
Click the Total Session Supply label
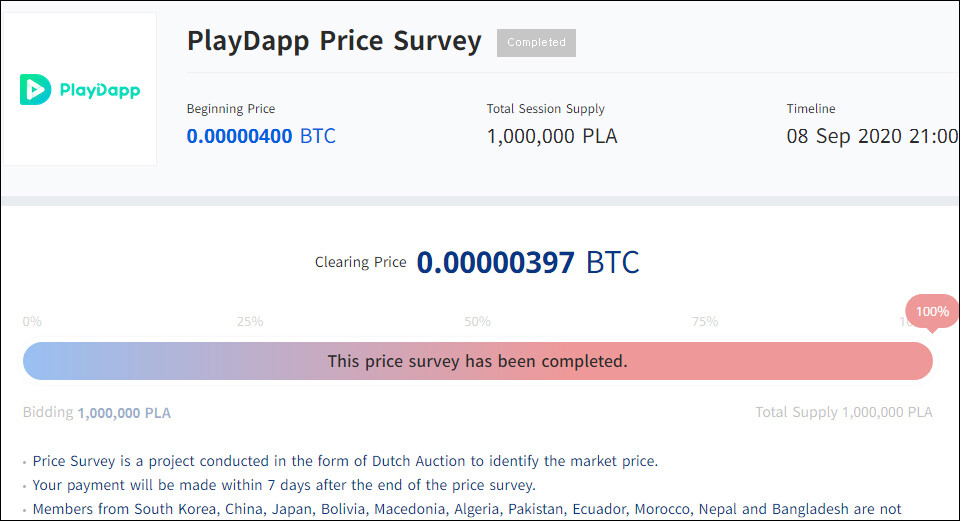click(545, 109)
